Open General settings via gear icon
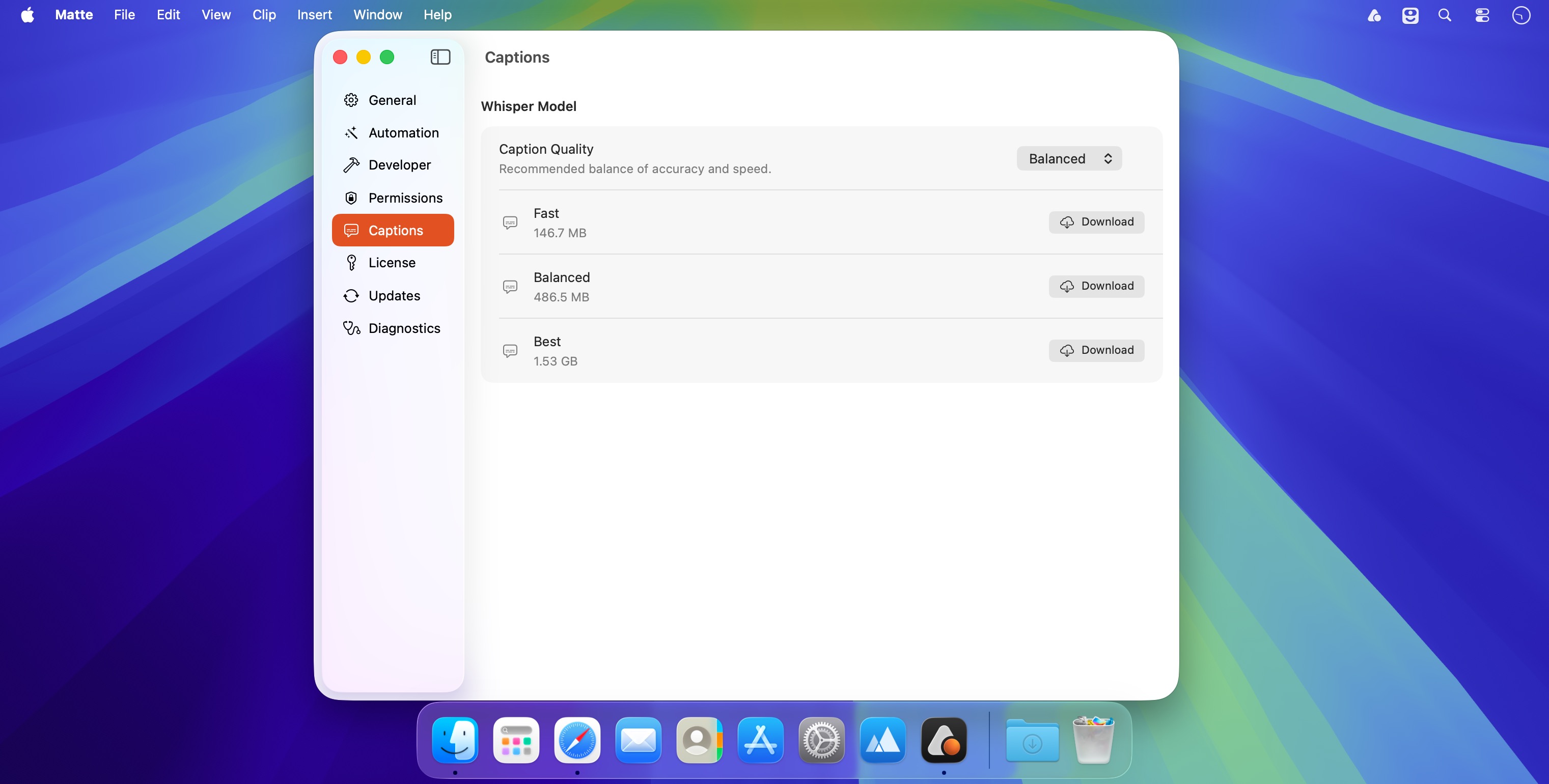This screenshot has height=784, width=1549. click(x=351, y=100)
